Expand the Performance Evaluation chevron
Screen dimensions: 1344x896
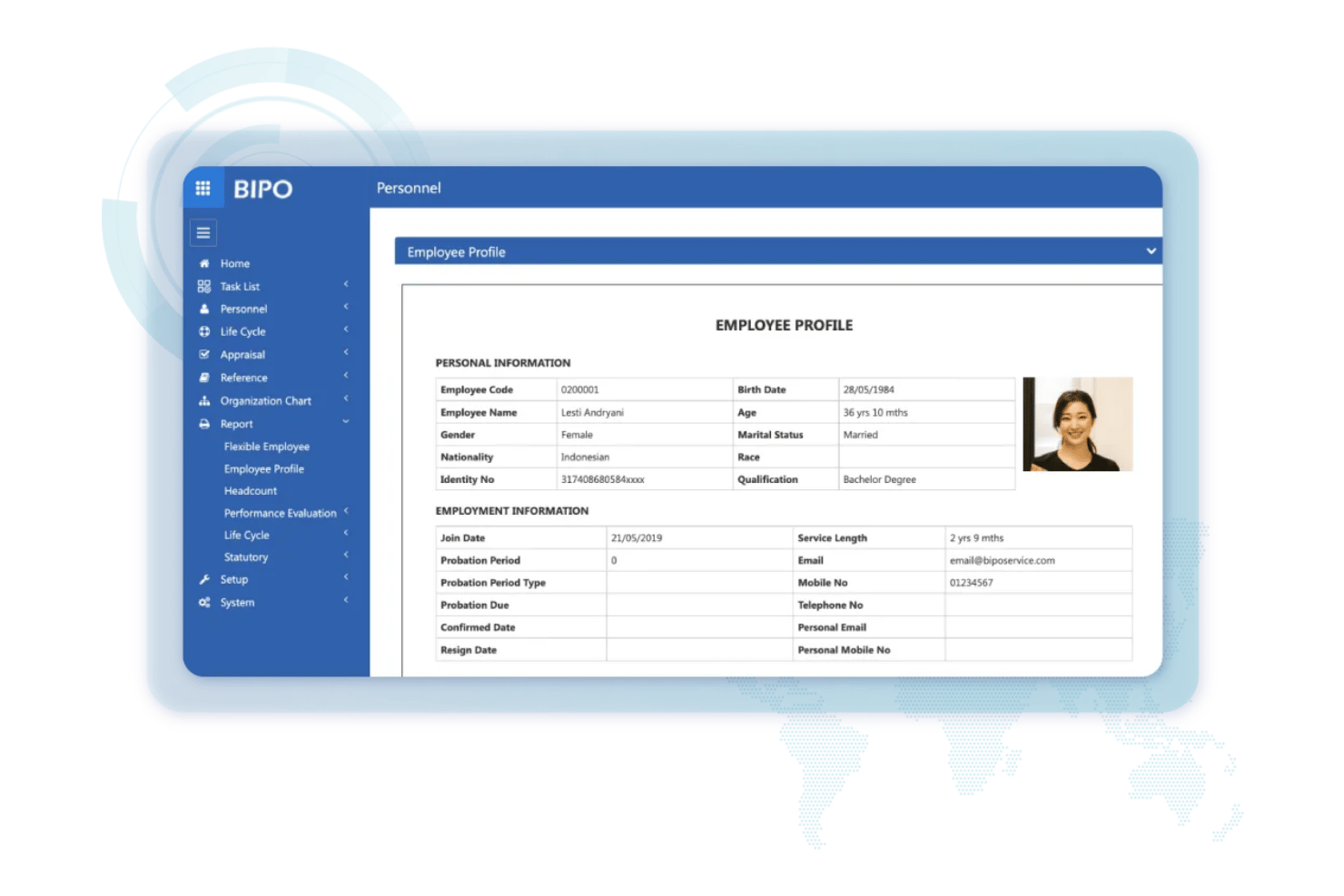coord(346,511)
